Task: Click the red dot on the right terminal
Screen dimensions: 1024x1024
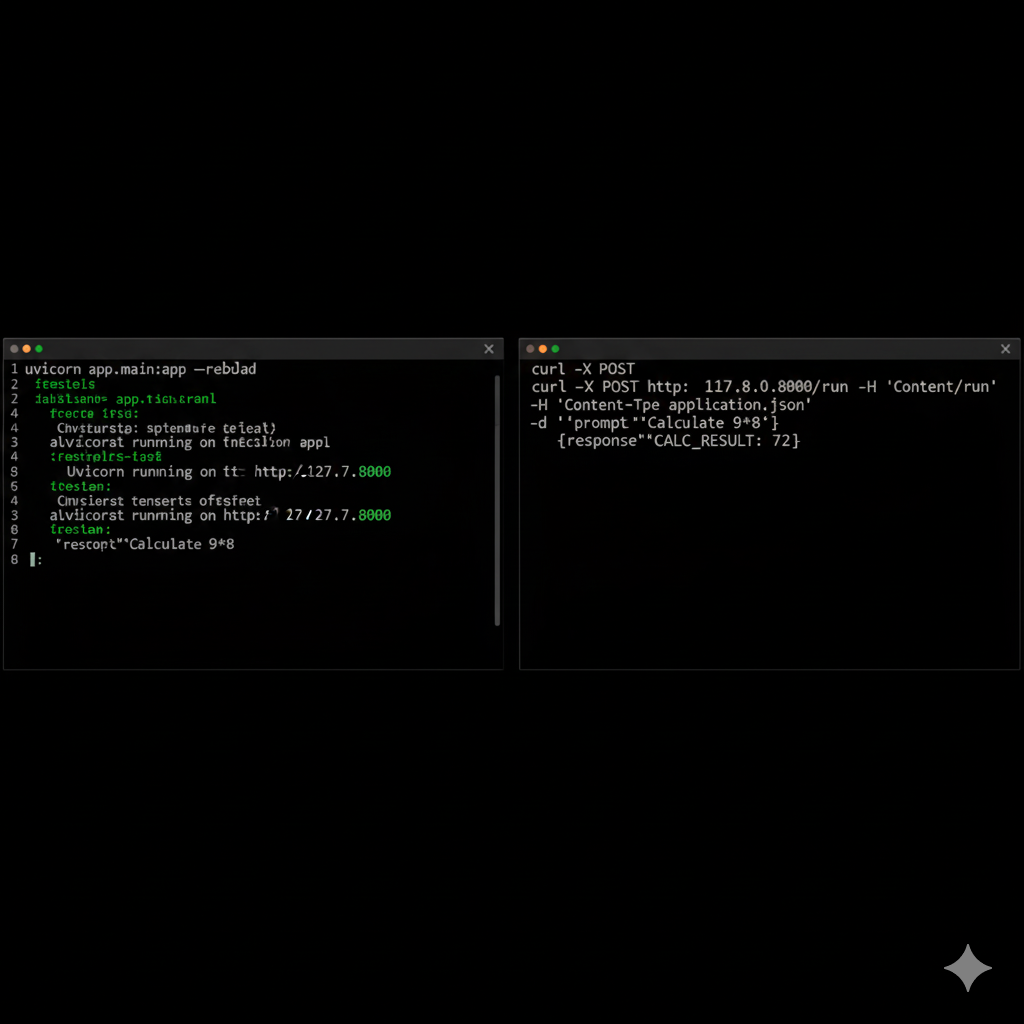Action: (x=530, y=349)
